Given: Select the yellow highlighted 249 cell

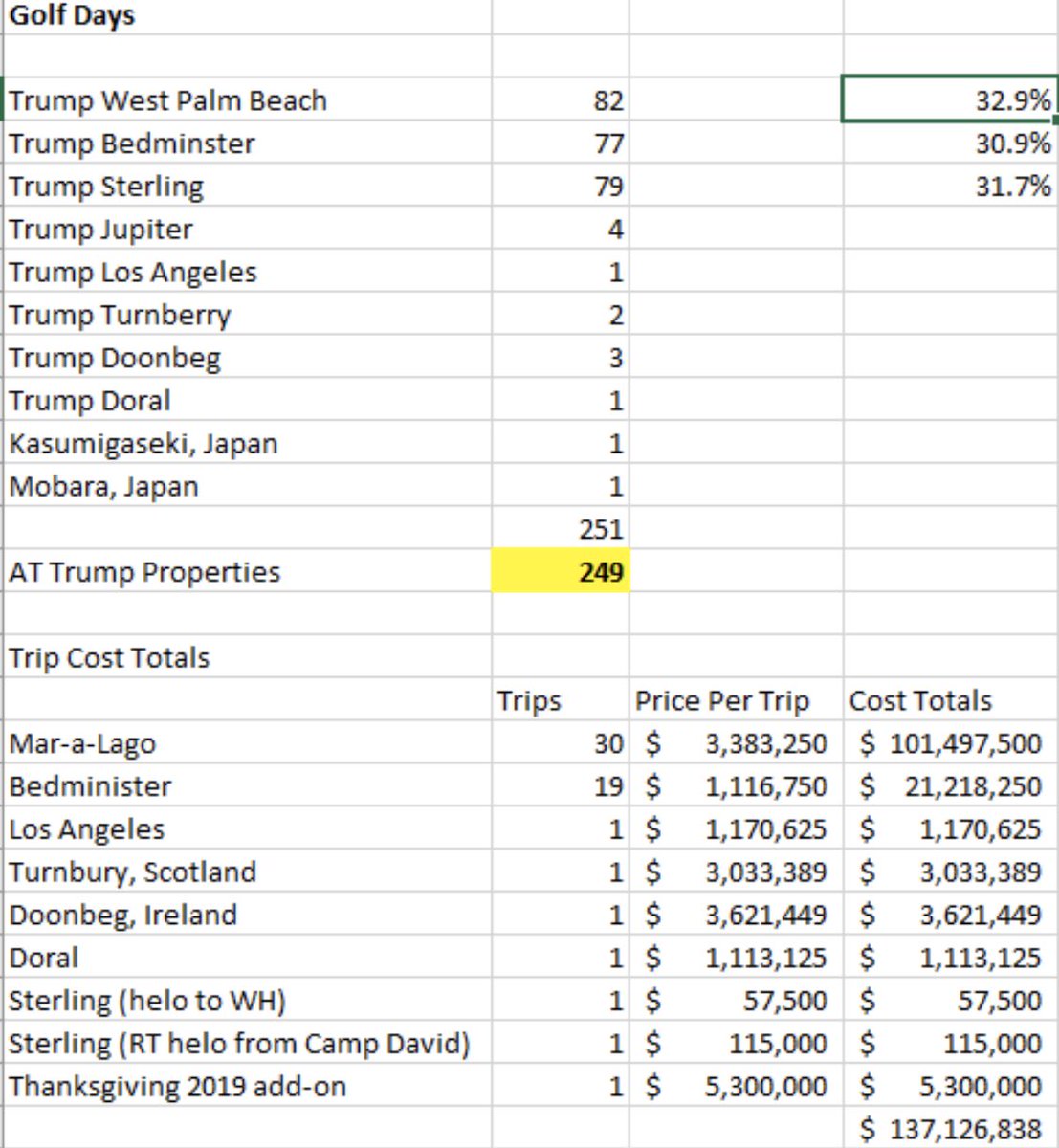Looking at the screenshot, I should (562, 572).
